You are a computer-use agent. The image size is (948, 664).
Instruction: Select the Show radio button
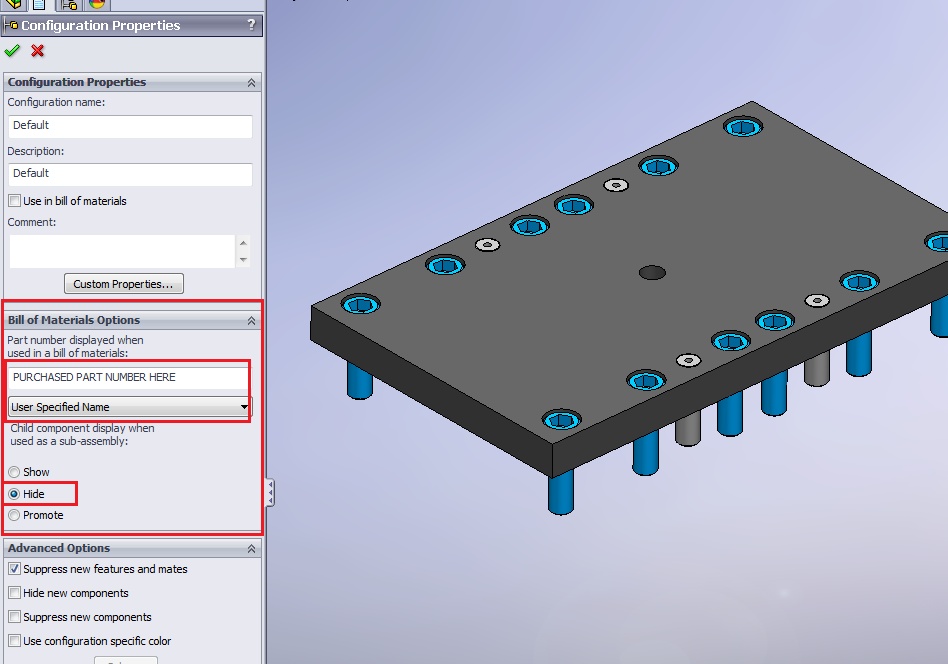click(14, 472)
